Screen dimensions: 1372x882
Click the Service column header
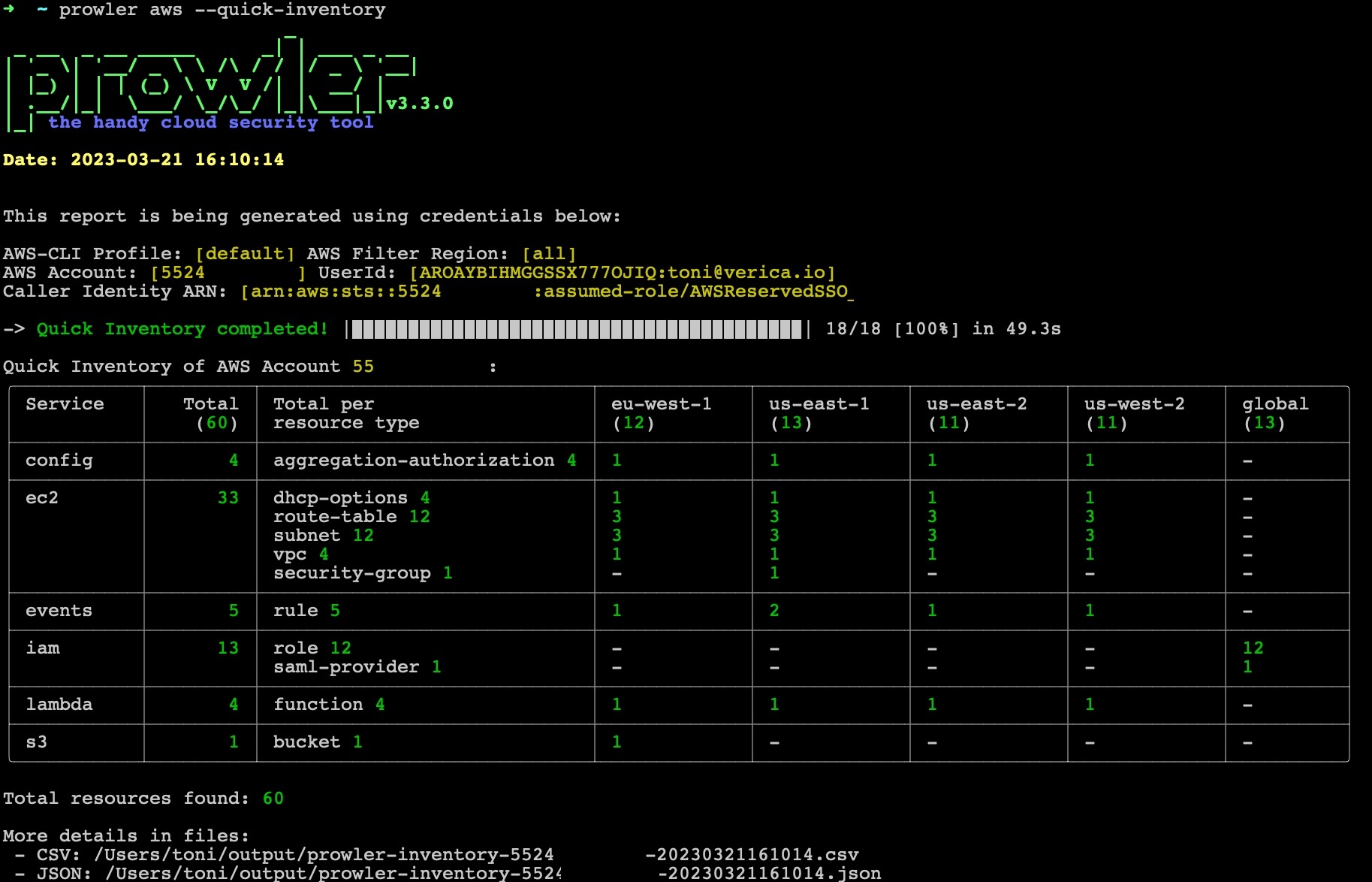pos(65,404)
